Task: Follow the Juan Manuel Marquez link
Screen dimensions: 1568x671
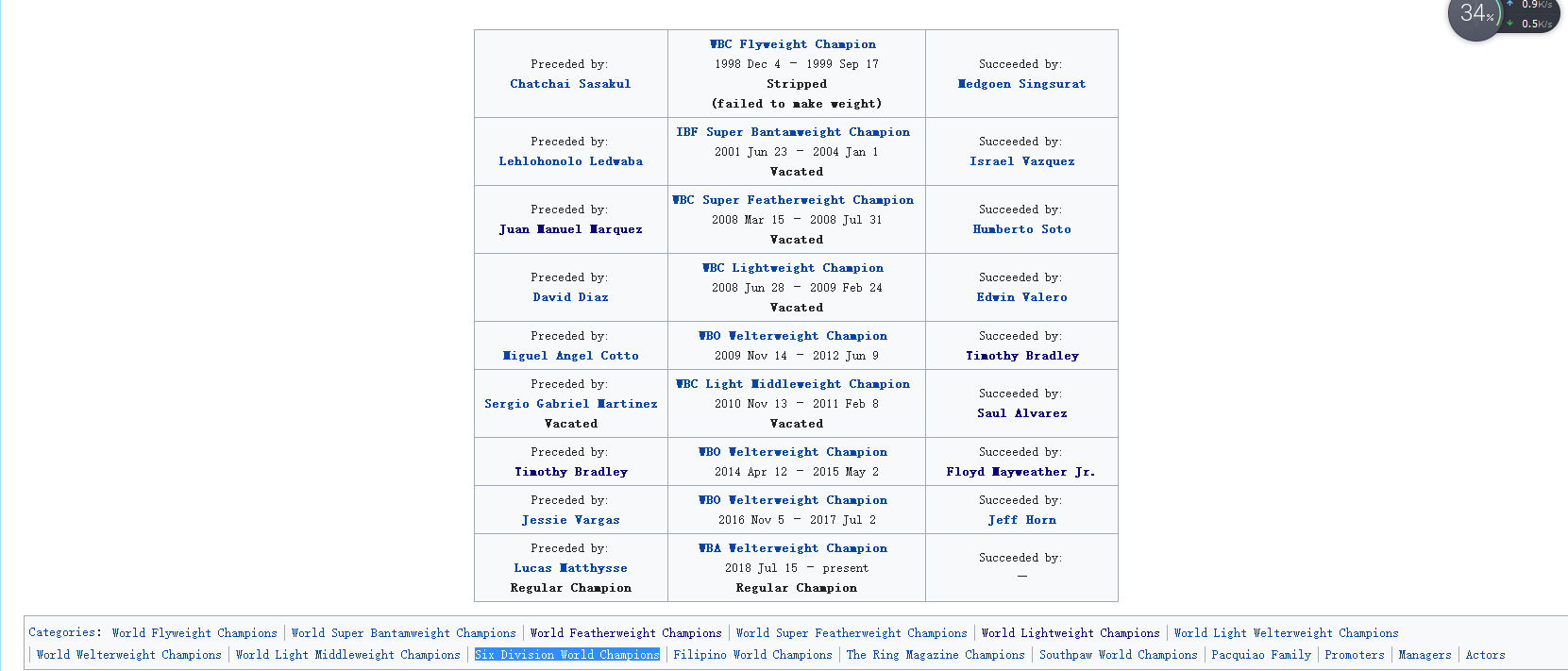Action: tap(570, 229)
